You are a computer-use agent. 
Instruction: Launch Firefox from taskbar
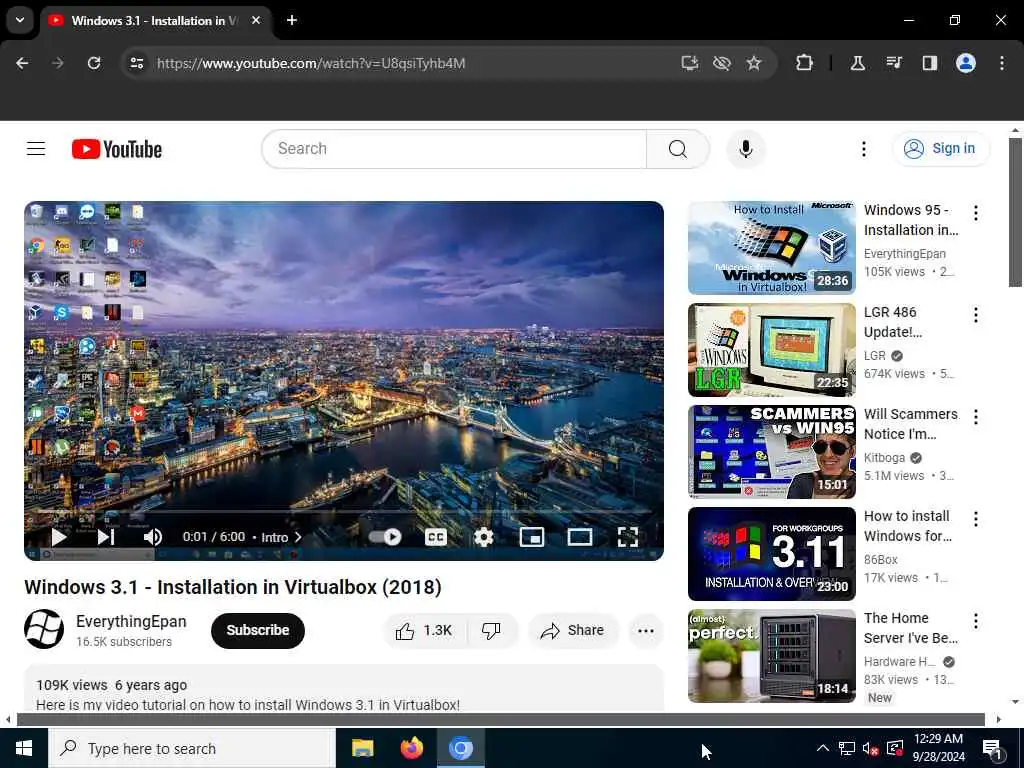(x=411, y=748)
